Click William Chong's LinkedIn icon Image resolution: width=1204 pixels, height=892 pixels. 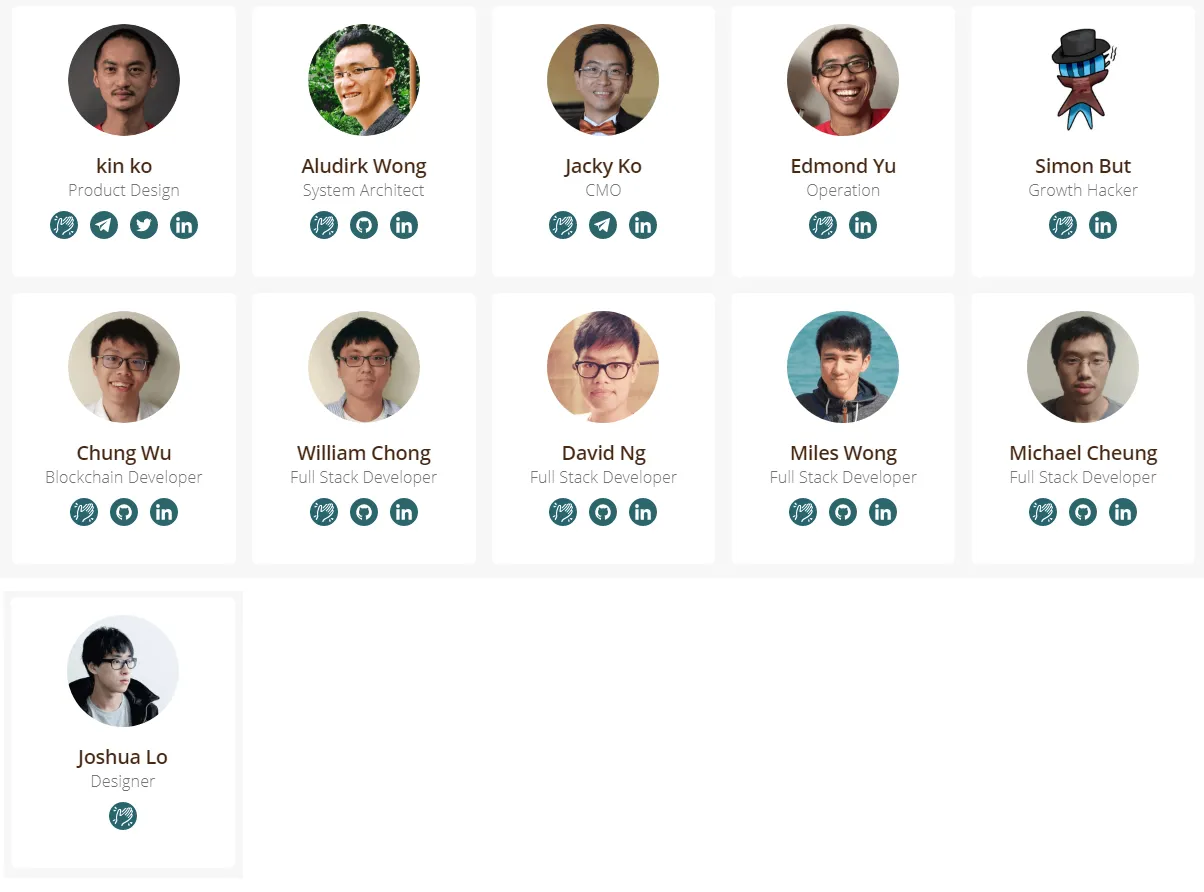pos(404,512)
